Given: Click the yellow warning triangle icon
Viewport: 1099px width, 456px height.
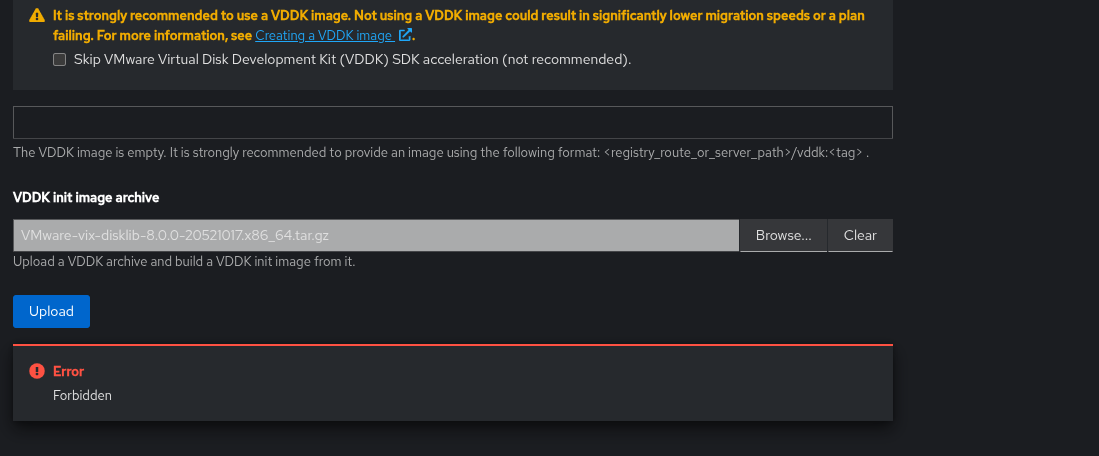Looking at the screenshot, I should 37,16.
